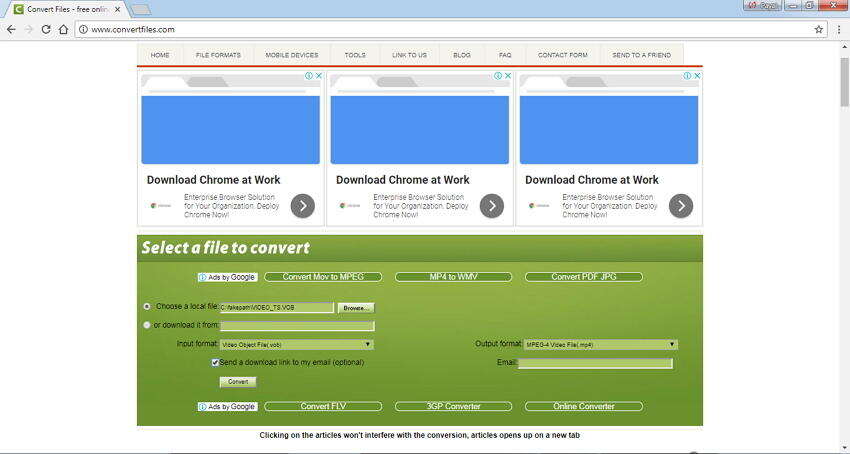Open AdChoices info on the second ad
Screen dimensions: 850x454
click(x=498, y=76)
